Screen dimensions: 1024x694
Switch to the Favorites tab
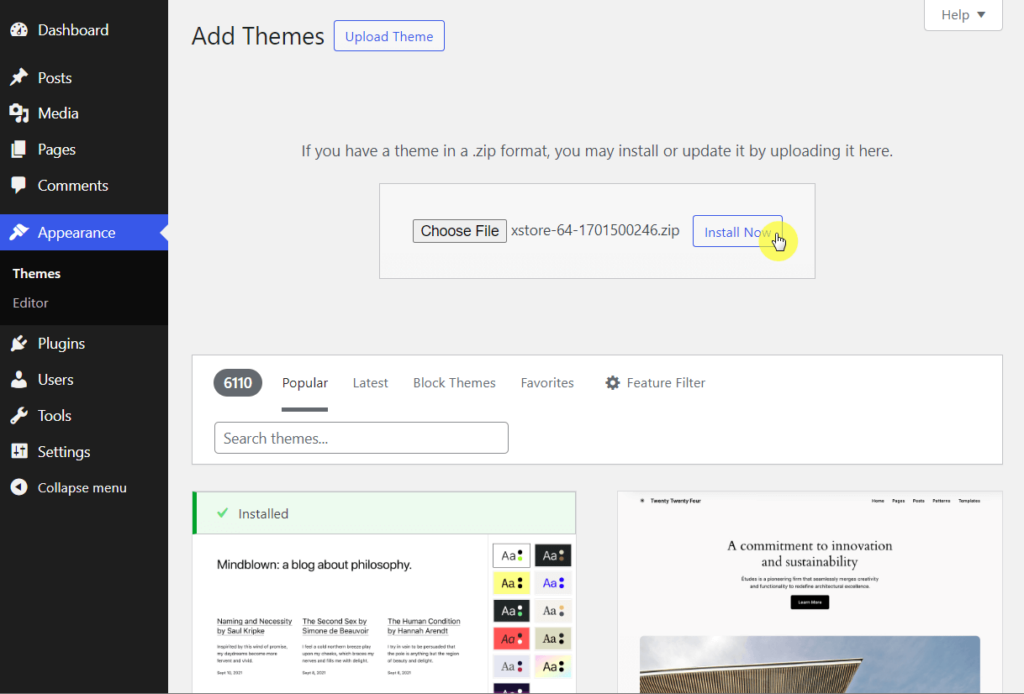(547, 382)
